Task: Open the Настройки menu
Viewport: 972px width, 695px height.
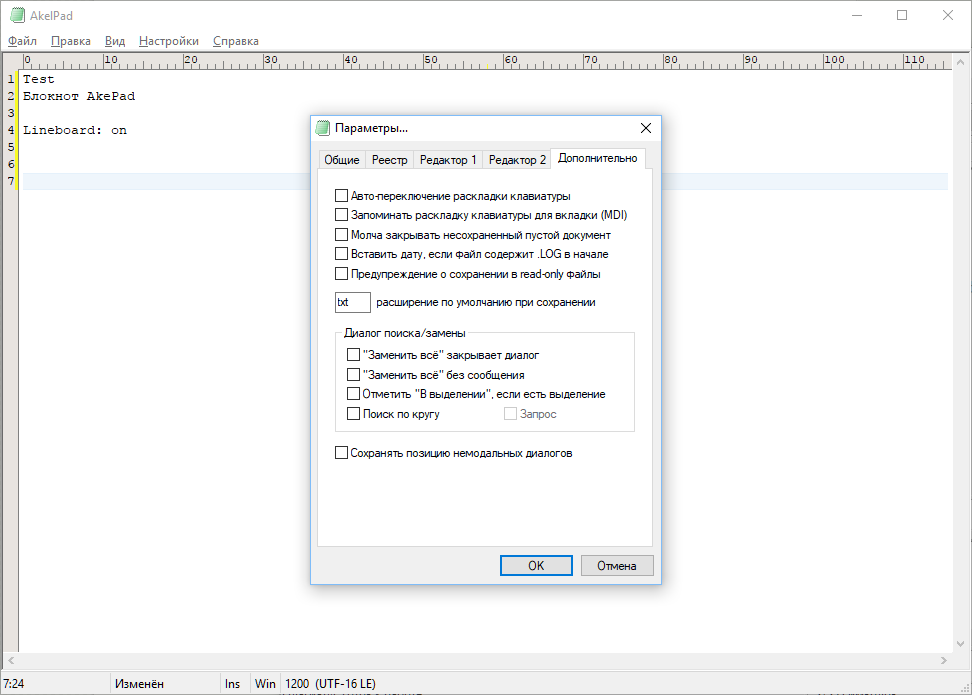Action: 168,41
